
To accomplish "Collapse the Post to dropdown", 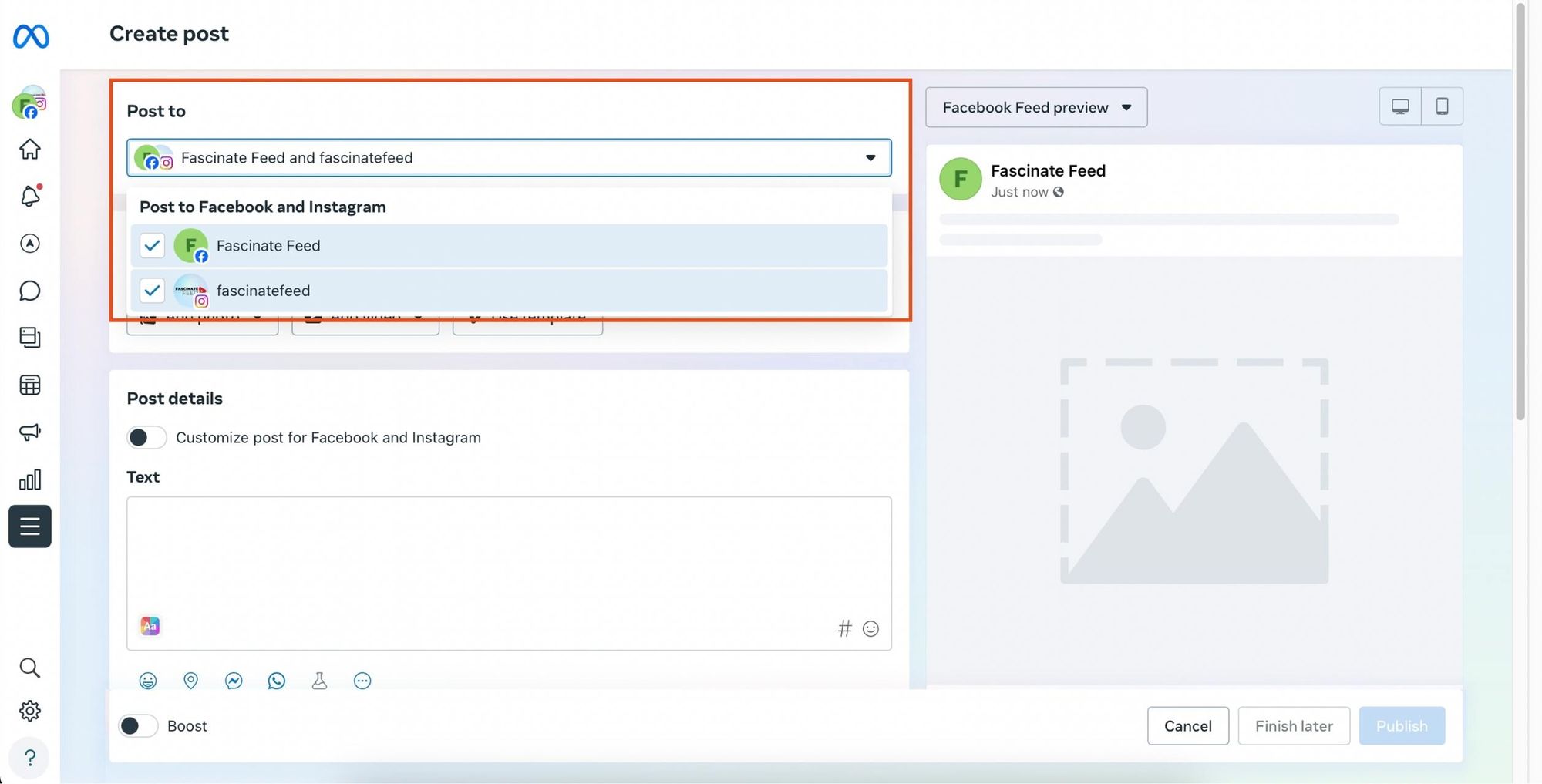I will coord(870,157).
